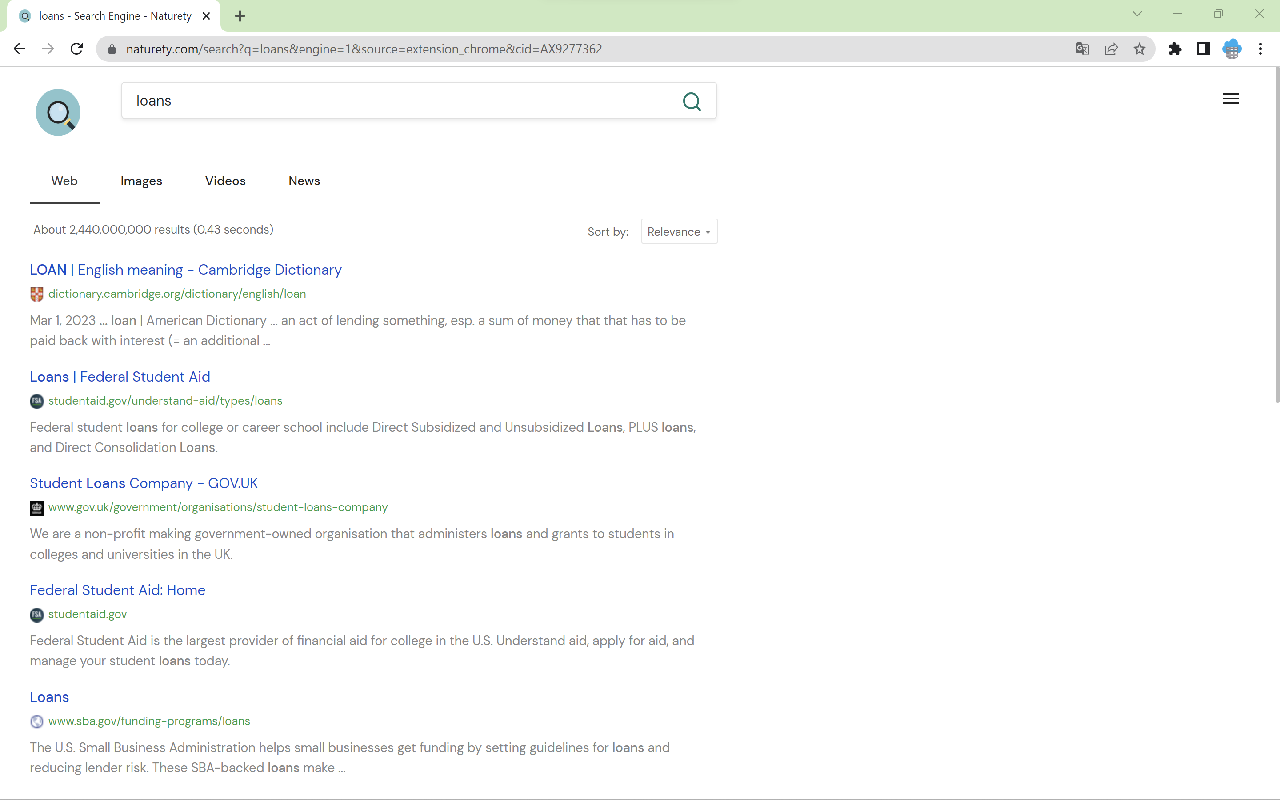Click the results count text
Screen dimensions: 1280x800
click(x=153, y=230)
